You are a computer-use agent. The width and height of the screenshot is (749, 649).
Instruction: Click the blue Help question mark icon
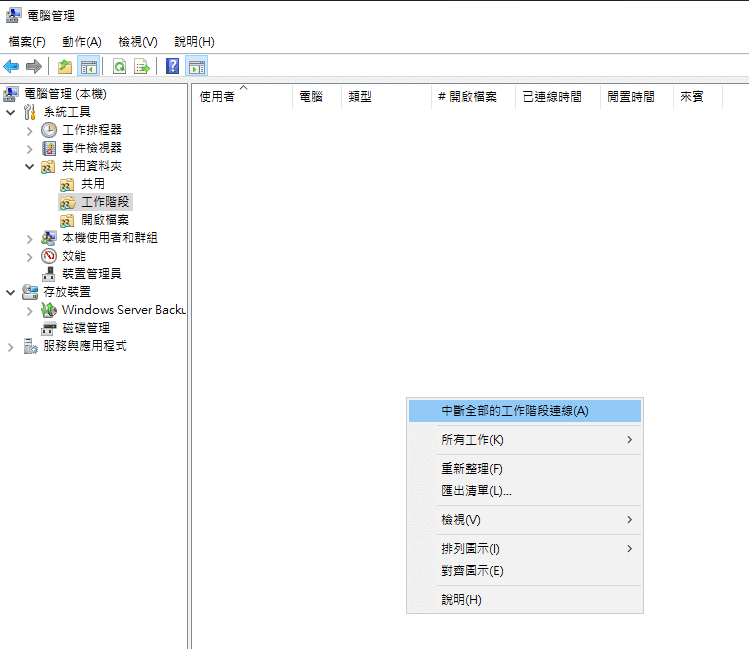click(172, 66)
